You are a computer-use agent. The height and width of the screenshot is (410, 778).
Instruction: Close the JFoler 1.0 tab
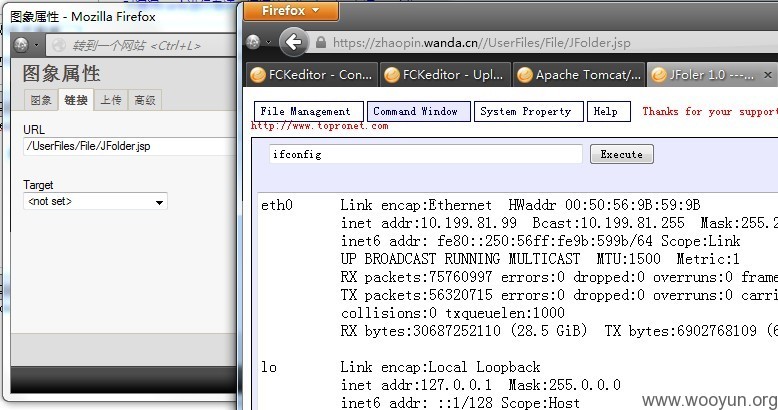click(x=768, y=75)
